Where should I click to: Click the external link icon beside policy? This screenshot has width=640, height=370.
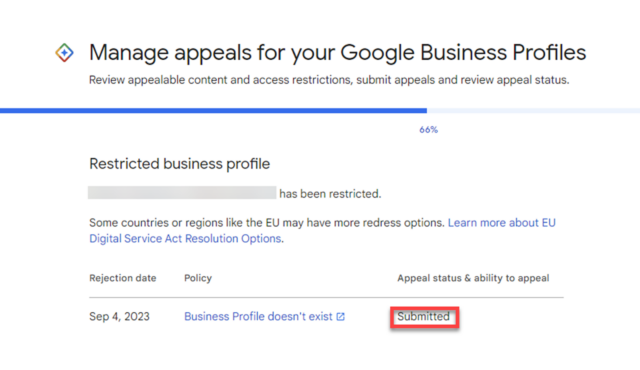tap(340, 317)
